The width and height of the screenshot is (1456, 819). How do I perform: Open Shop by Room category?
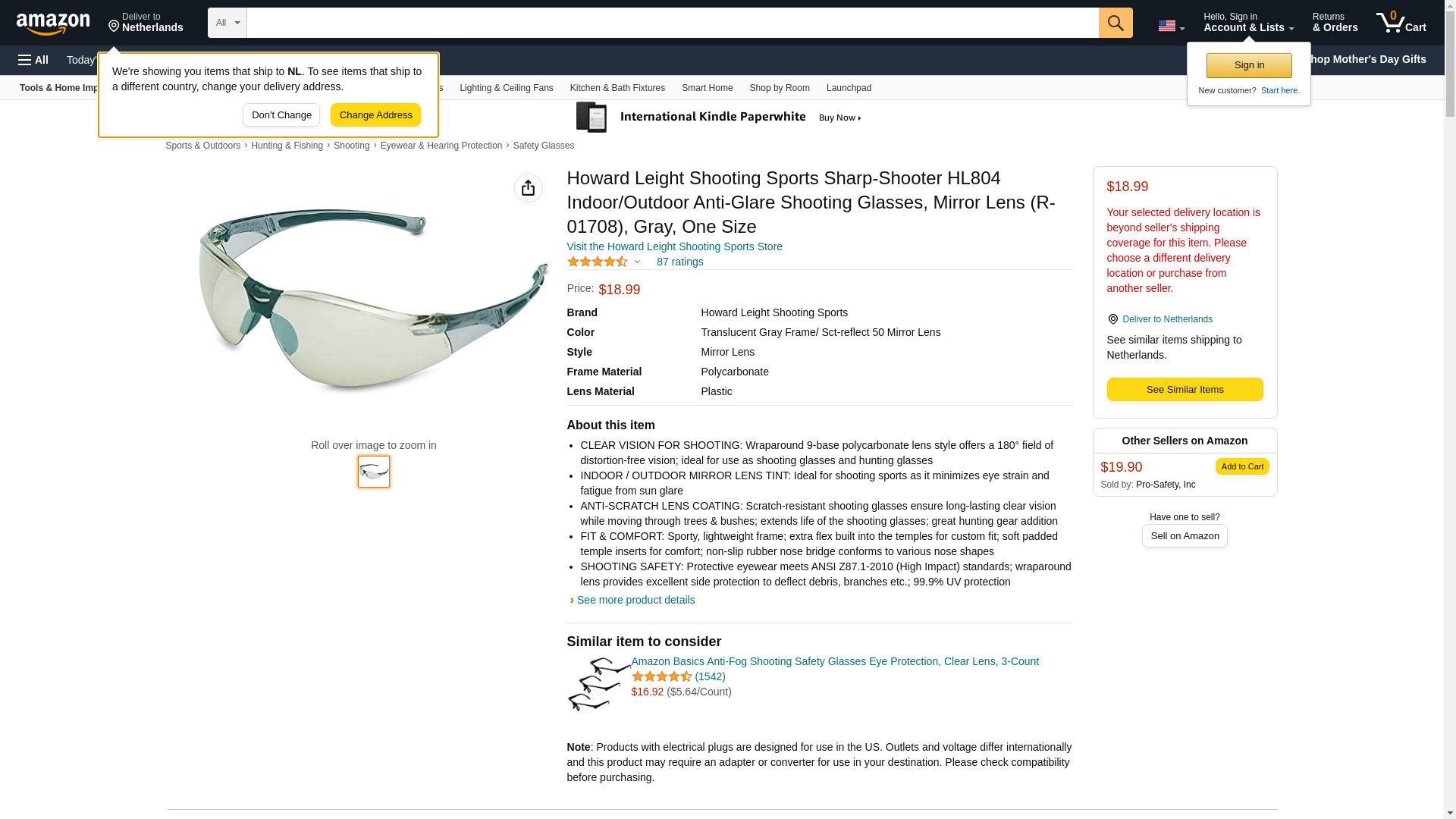(x=780, y=88)
